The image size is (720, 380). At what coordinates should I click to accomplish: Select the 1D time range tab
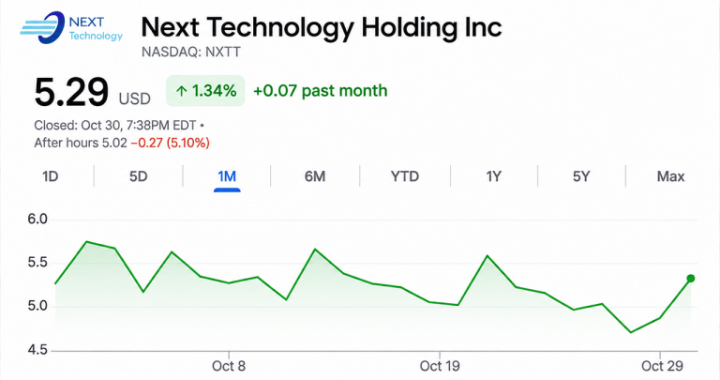(x=50, y=177)
